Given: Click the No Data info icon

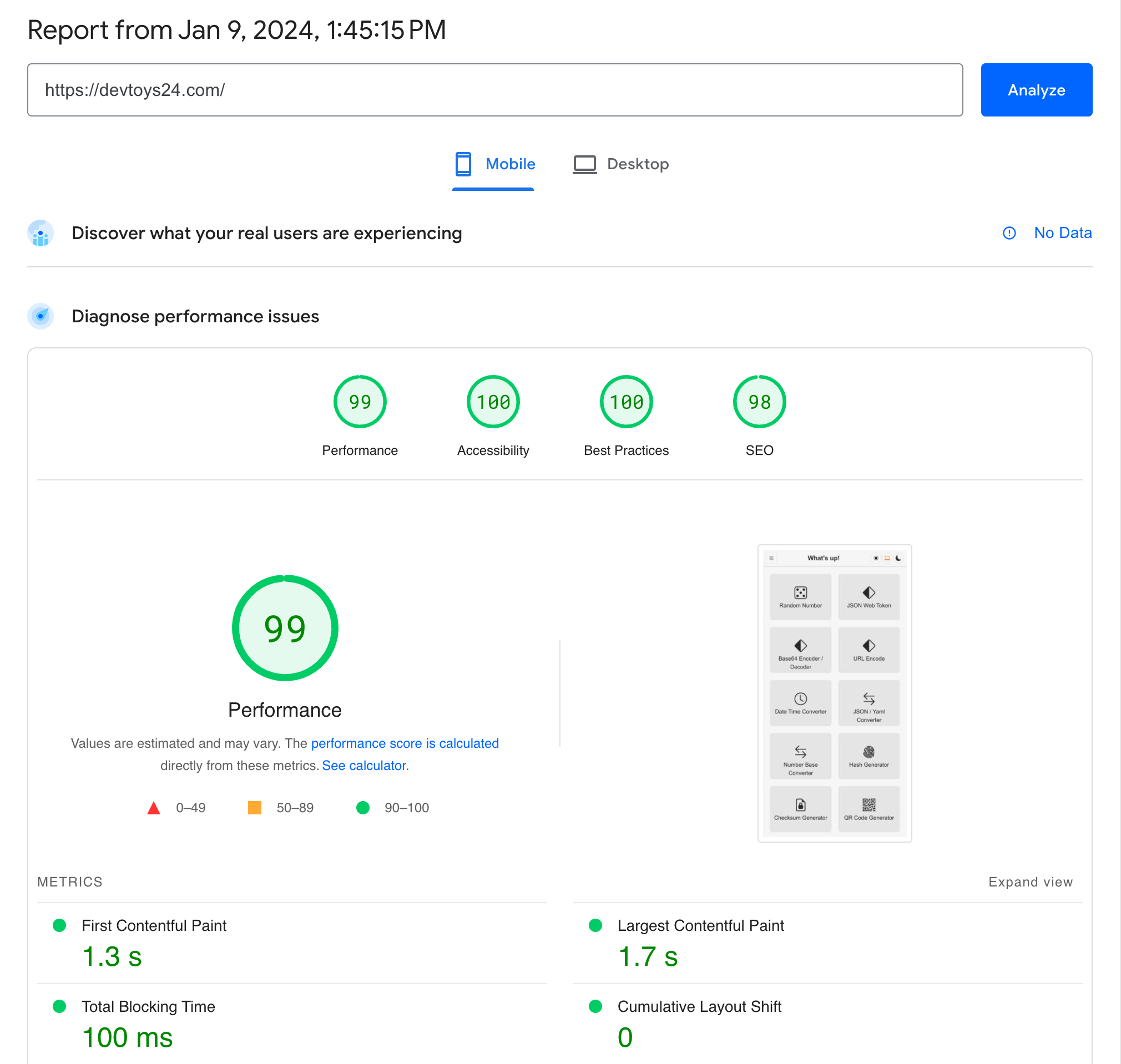Looking at the screenshot, I should [x=1009, y=233].
